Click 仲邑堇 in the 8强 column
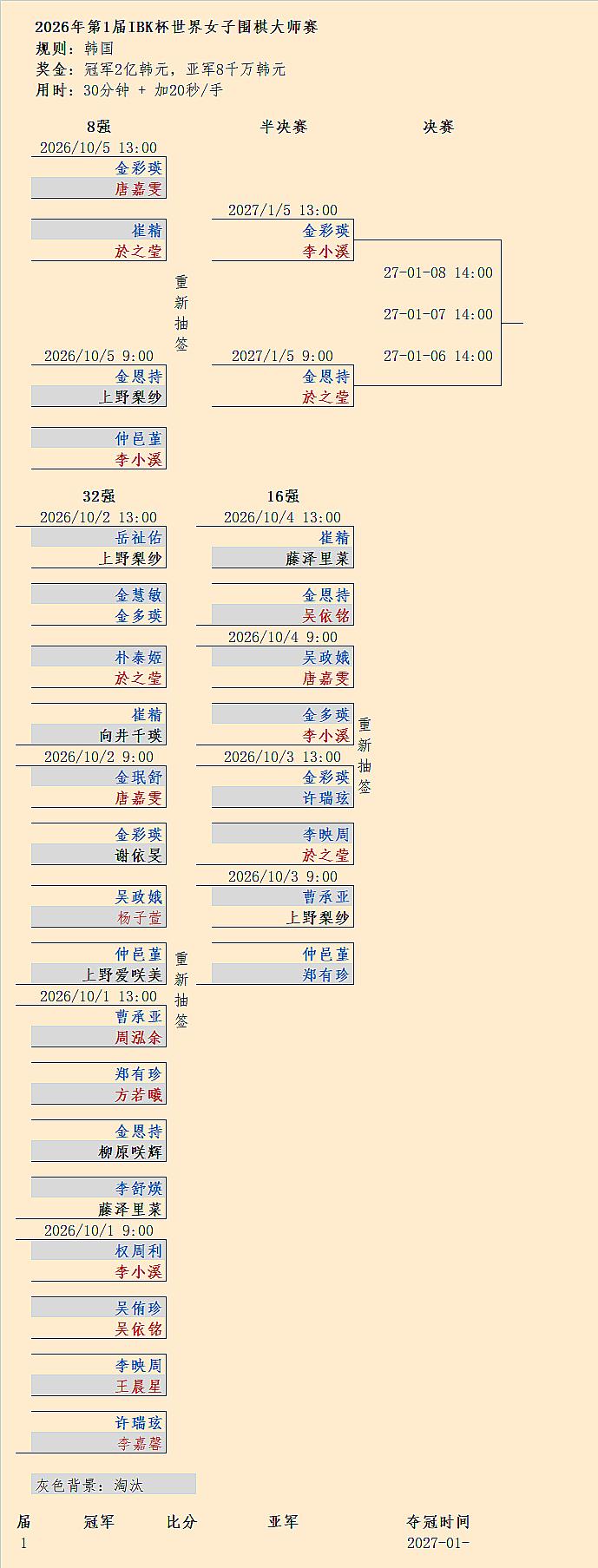Viewport: 598px width, 1568px height. [139, 439]
